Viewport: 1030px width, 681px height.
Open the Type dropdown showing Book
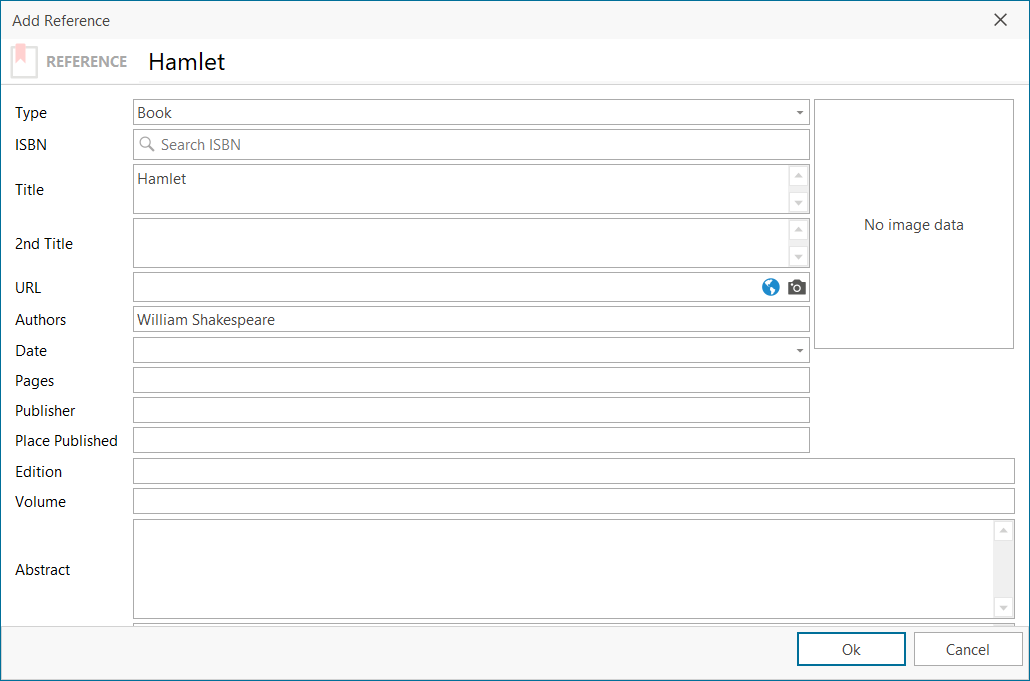(799, 113)
